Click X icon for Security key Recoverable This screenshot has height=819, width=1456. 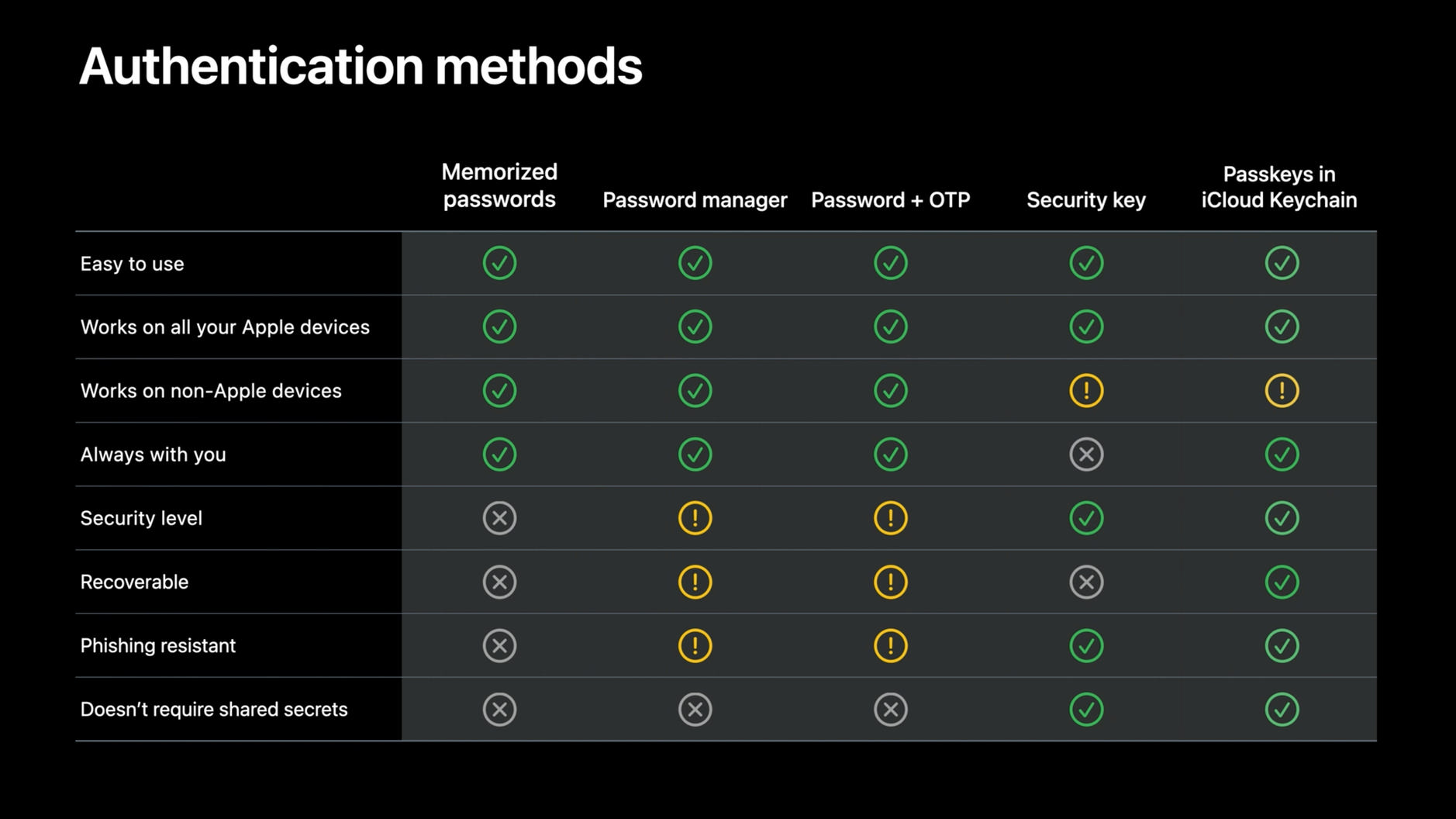tap(1086, 582)
